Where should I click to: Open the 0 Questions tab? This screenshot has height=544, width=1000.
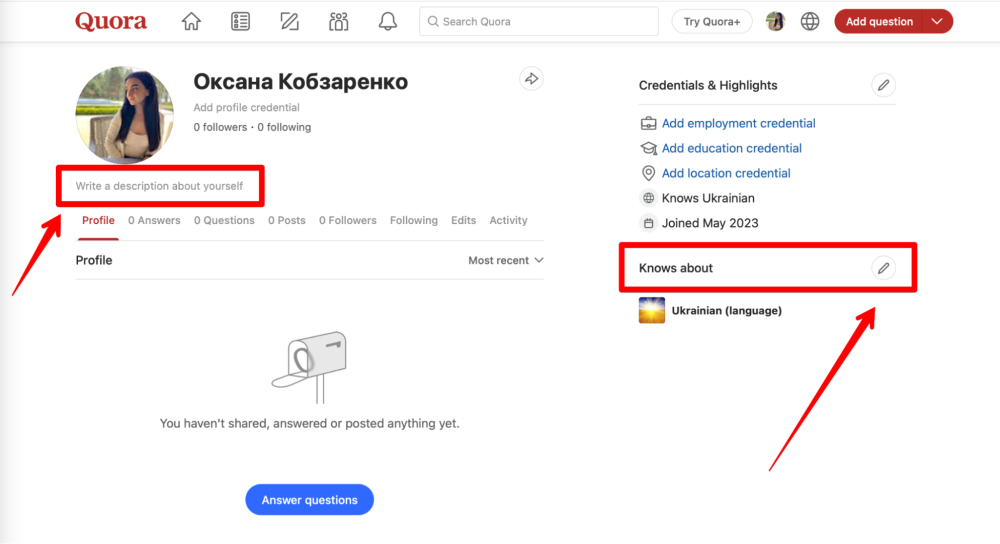coord(224,221)
